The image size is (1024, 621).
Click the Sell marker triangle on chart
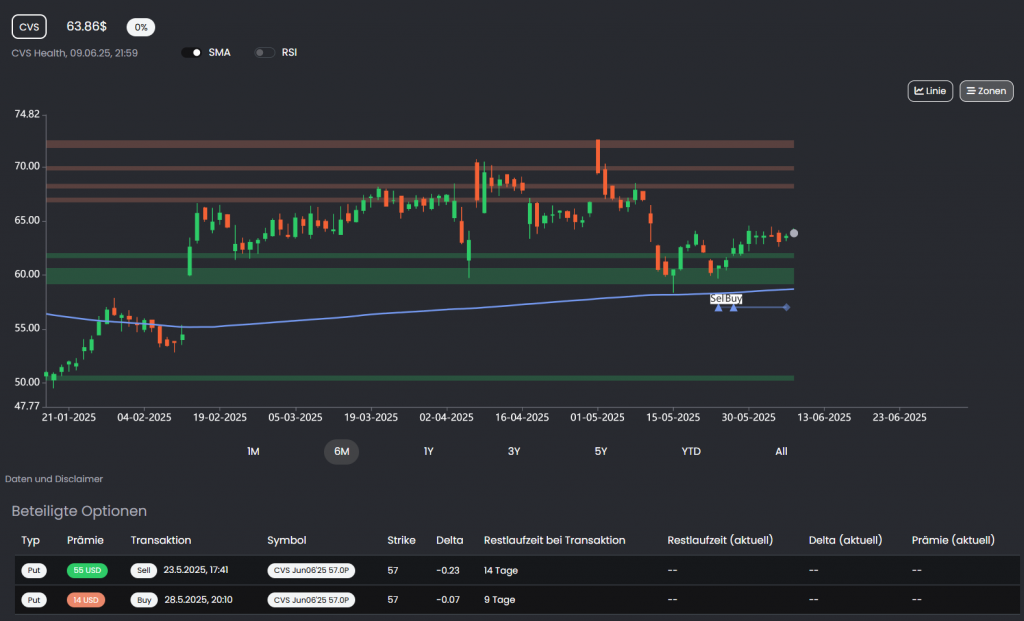[x=718, y=308]
